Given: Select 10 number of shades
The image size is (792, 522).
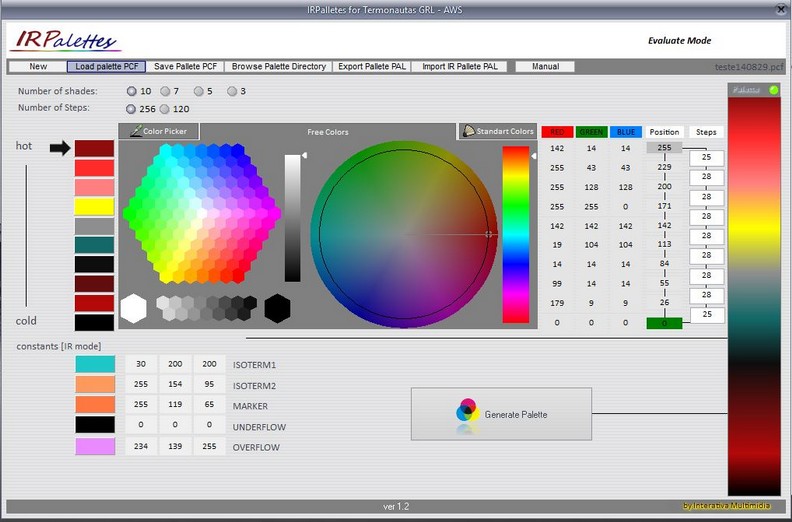Looking at the screenshot, I should click(x=132, y=92).
